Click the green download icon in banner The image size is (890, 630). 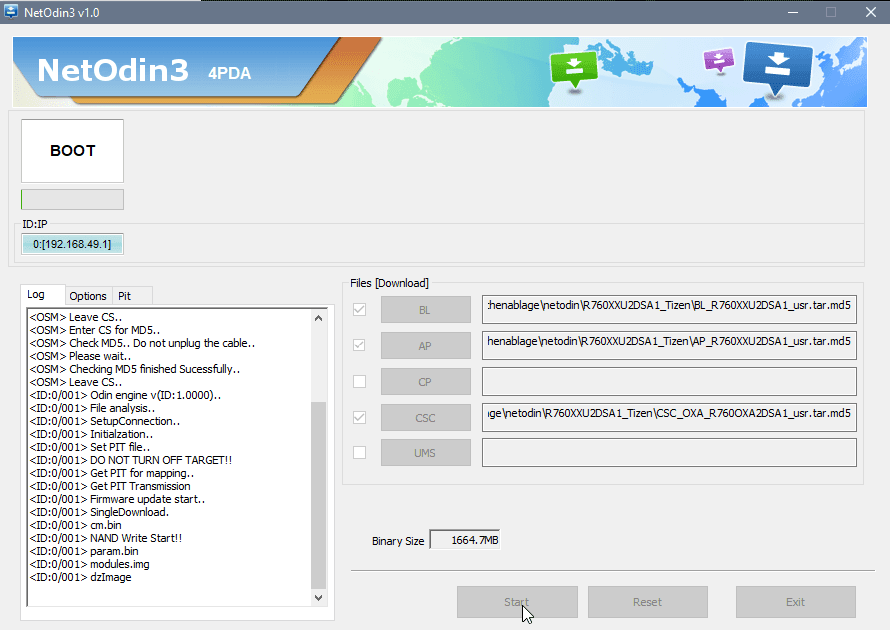(573, 67)
